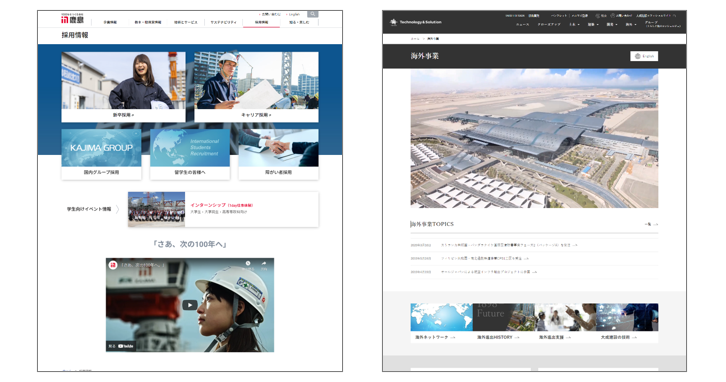Click the KAJIMA GROUP thumbnail

coord(101,148)
